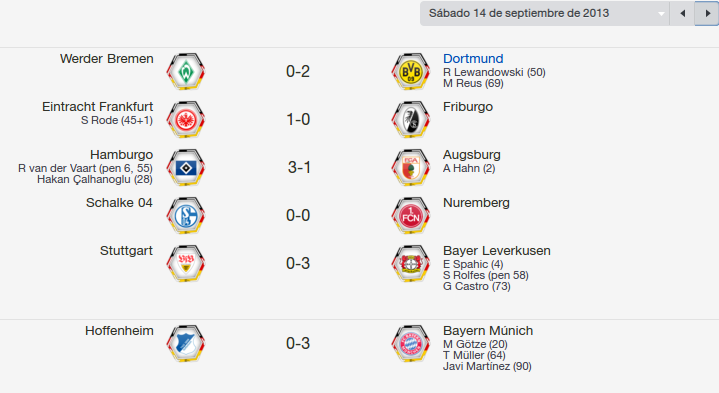View the Hamburgo 3-1 Augsburg score
This screenshot has height=393, width=719.
299,167
